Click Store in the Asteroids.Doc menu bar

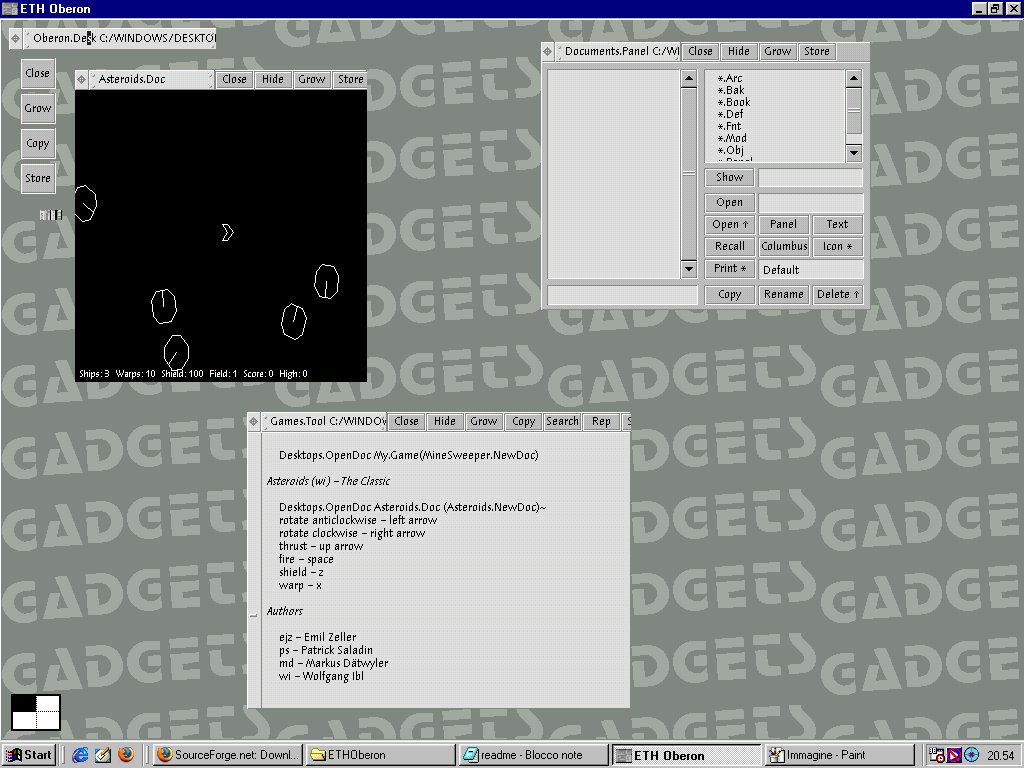pyautogui.click(x=350, y=79)
